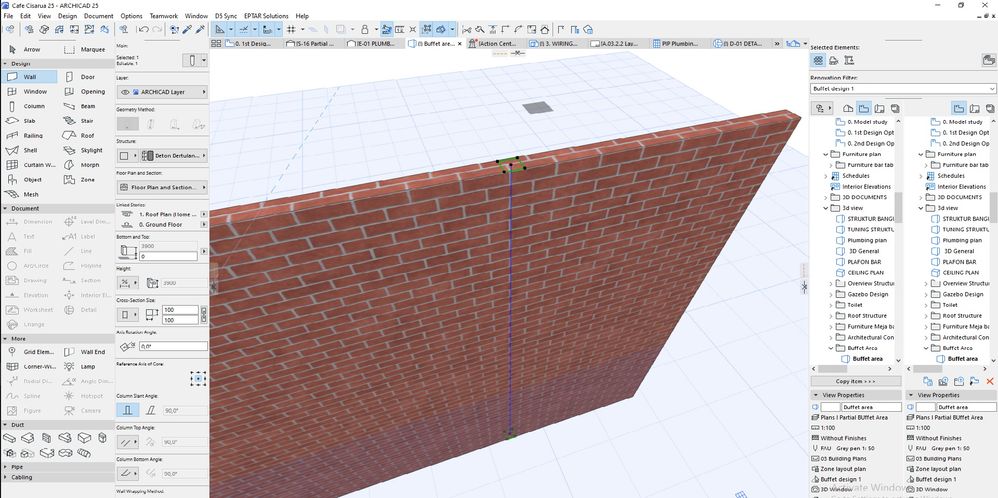Collapse the left View Properties panel

pyautogui.click(x=817, y=395)
